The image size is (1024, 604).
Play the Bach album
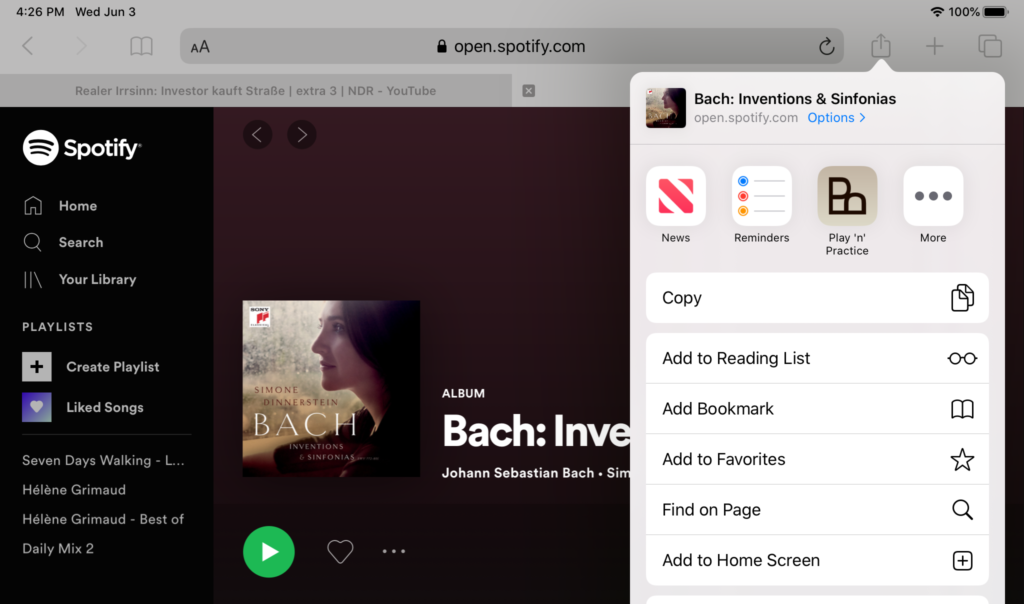pyautogui.click(x=269, y=552)
